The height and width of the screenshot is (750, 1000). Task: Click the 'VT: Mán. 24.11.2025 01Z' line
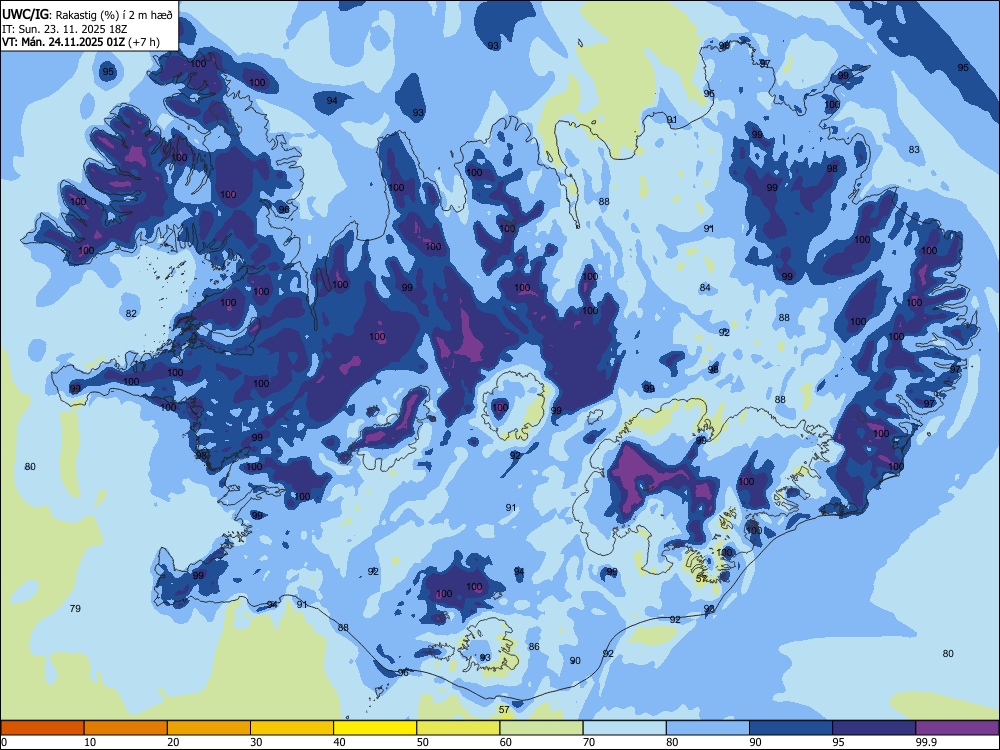point(64,42)
